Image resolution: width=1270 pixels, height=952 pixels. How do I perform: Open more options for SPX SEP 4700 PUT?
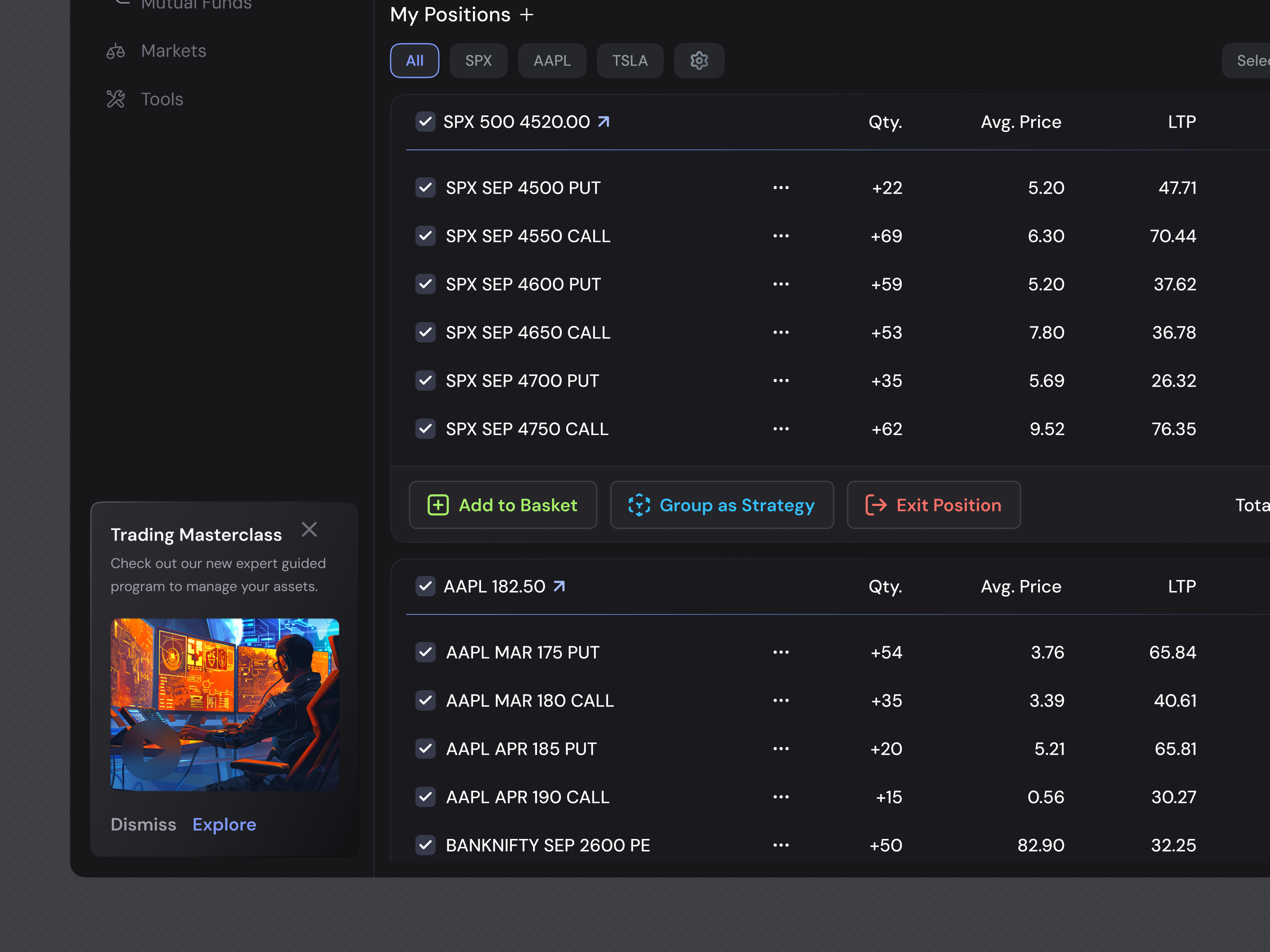pos(781,380)
